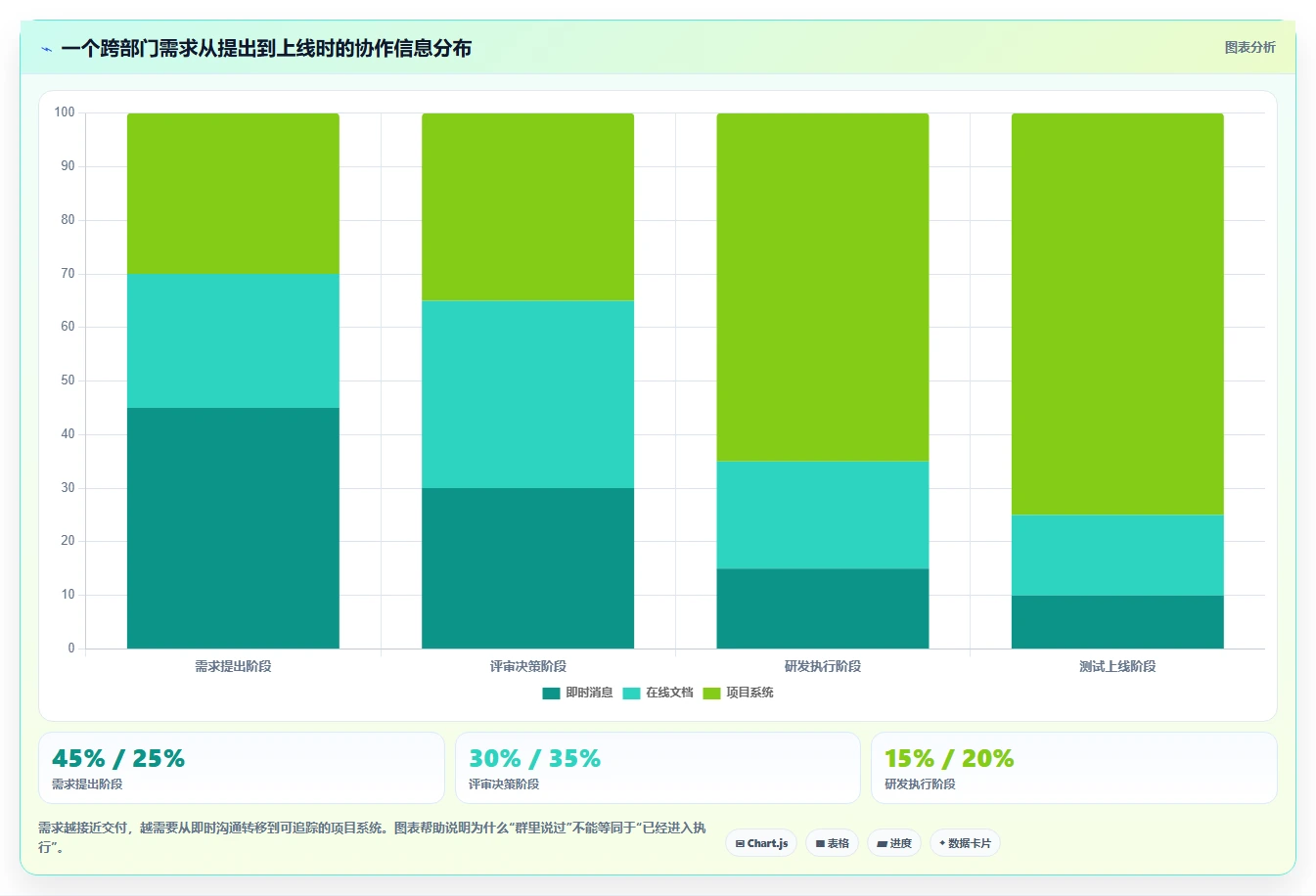
Task: Select the 45% / 25% data card
Action: (x=241, y=768)
